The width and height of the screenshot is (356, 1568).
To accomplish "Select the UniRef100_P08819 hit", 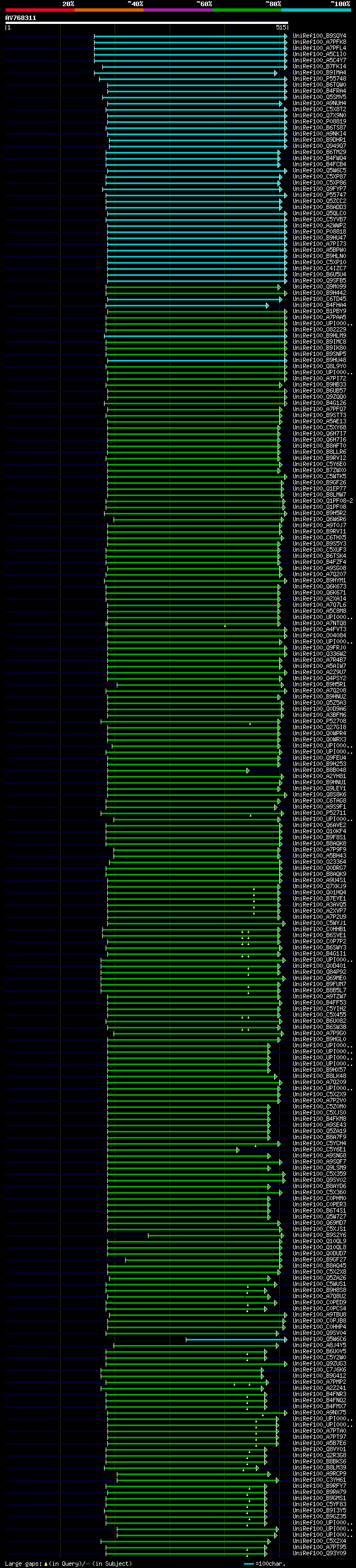I will (319, 122).
